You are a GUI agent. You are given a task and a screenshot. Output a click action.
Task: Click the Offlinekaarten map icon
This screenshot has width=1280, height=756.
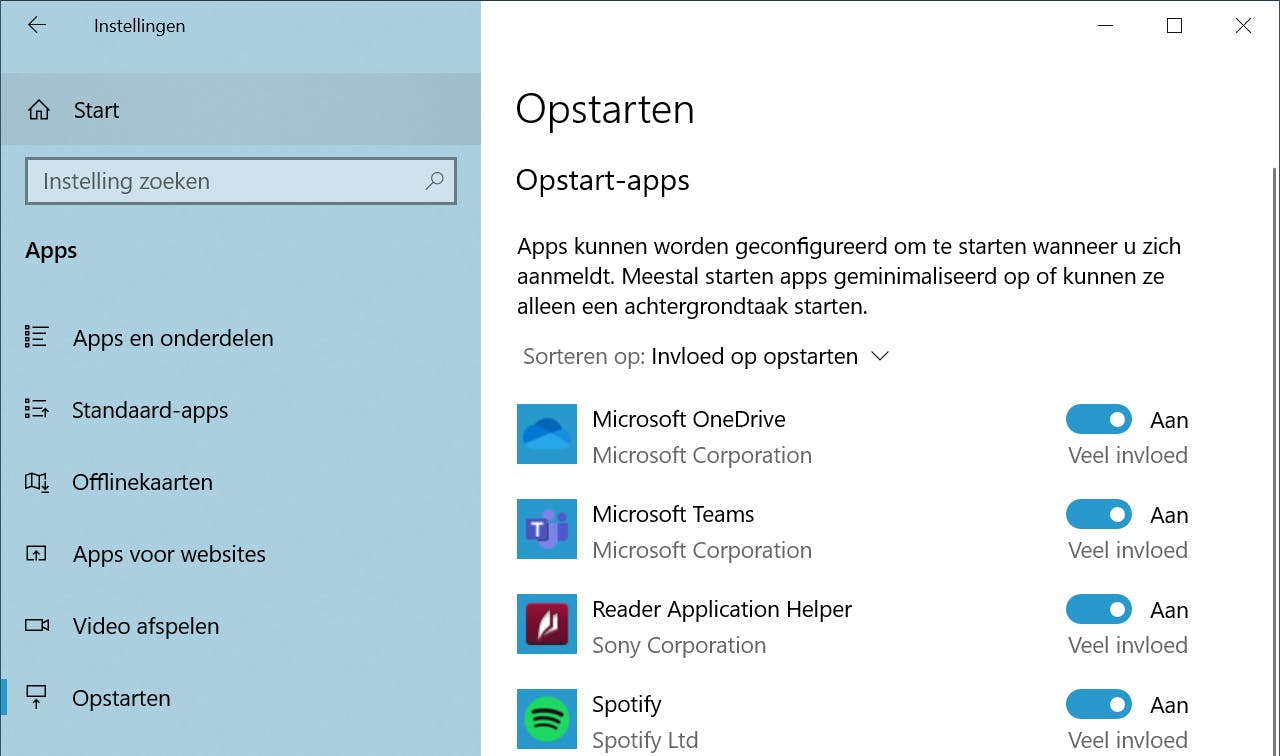[37, 482]
